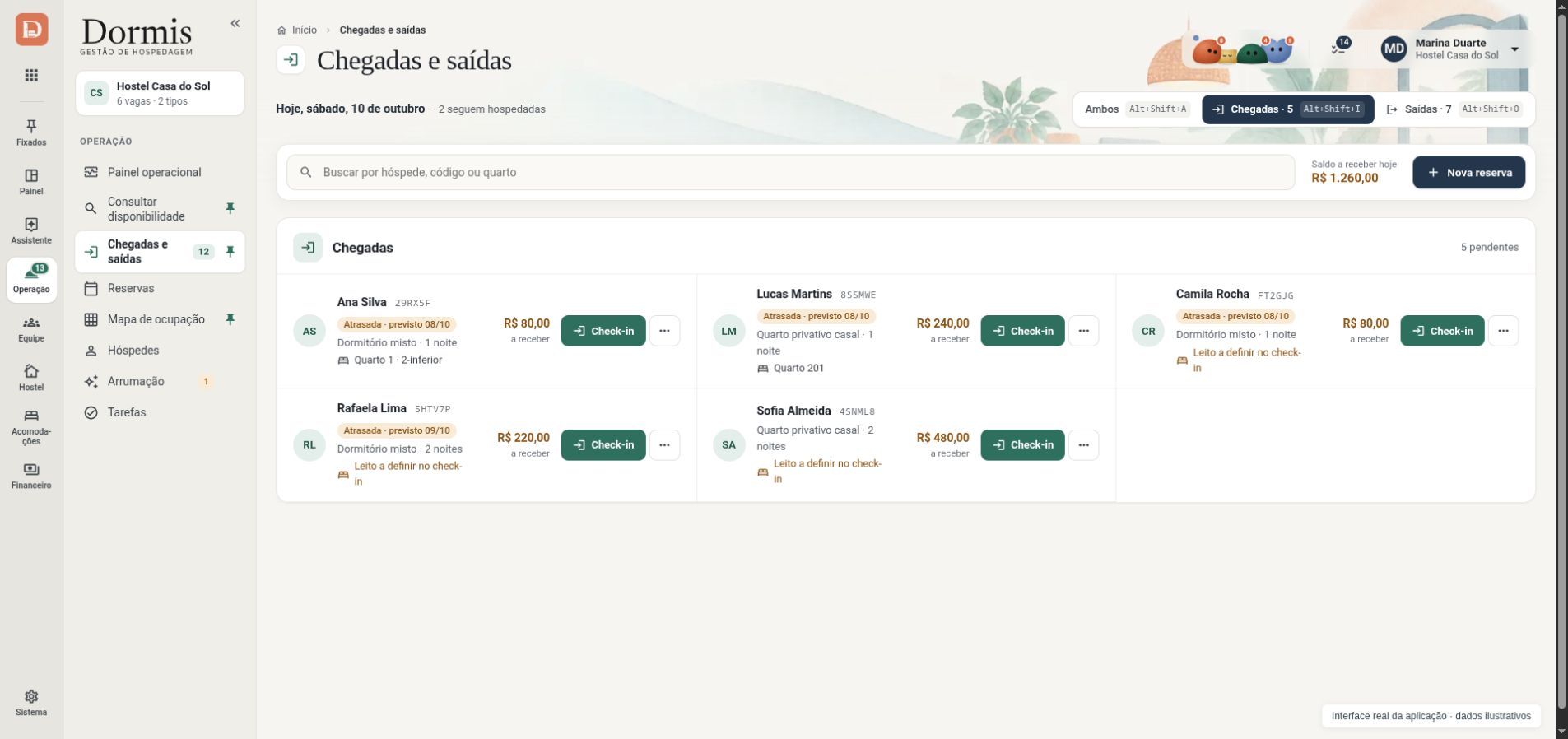Open the Hostel section in the rail
This screenshot has height=739, width=1568.
pyautogui.click(x=31, y=378)
